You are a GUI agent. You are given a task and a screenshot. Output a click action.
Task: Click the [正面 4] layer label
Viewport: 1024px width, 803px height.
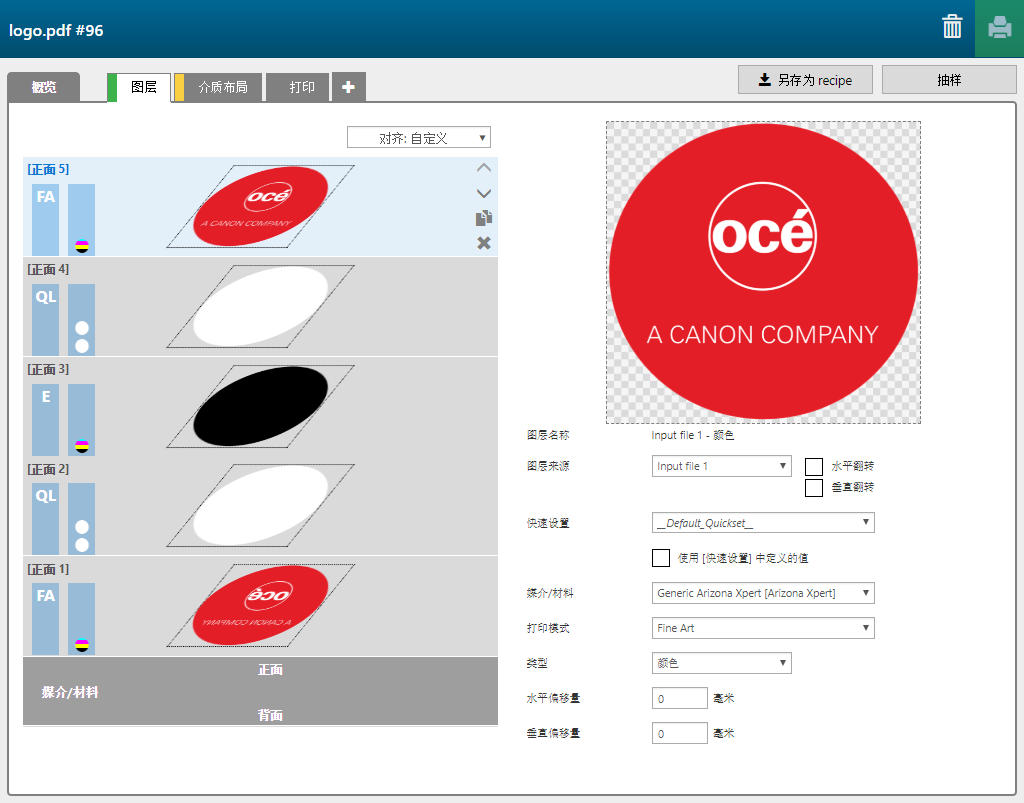pyautogui.click(x=48, y=269)
